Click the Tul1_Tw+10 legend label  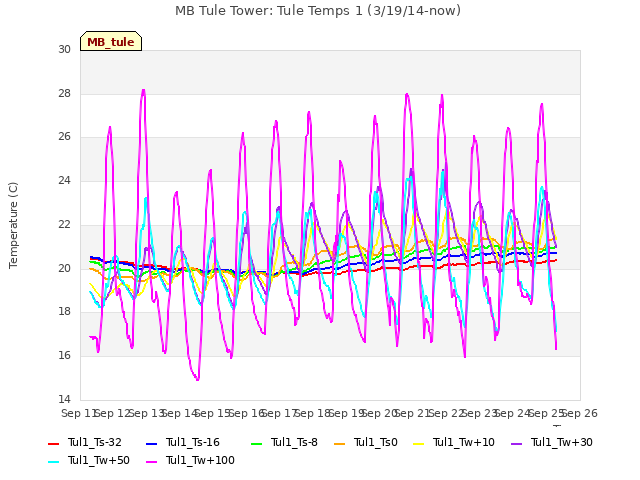(x=464, y=442)
